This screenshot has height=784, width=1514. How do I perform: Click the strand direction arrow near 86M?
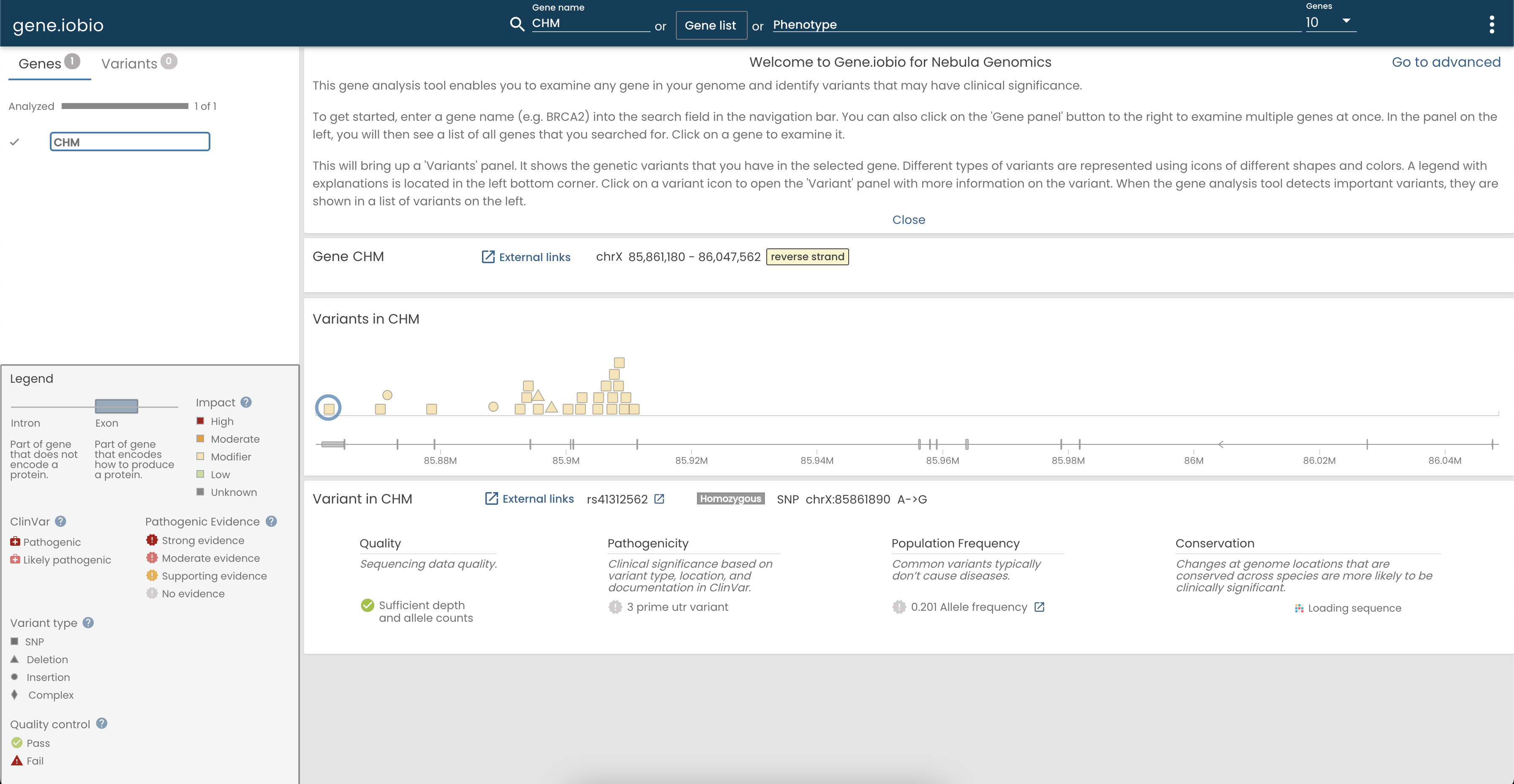1221,444
